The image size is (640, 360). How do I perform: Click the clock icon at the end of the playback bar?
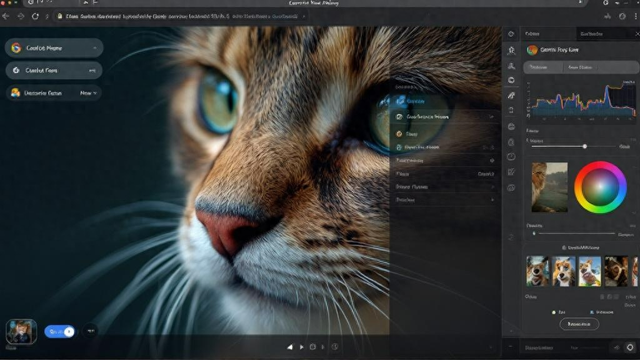click(335, 347)
